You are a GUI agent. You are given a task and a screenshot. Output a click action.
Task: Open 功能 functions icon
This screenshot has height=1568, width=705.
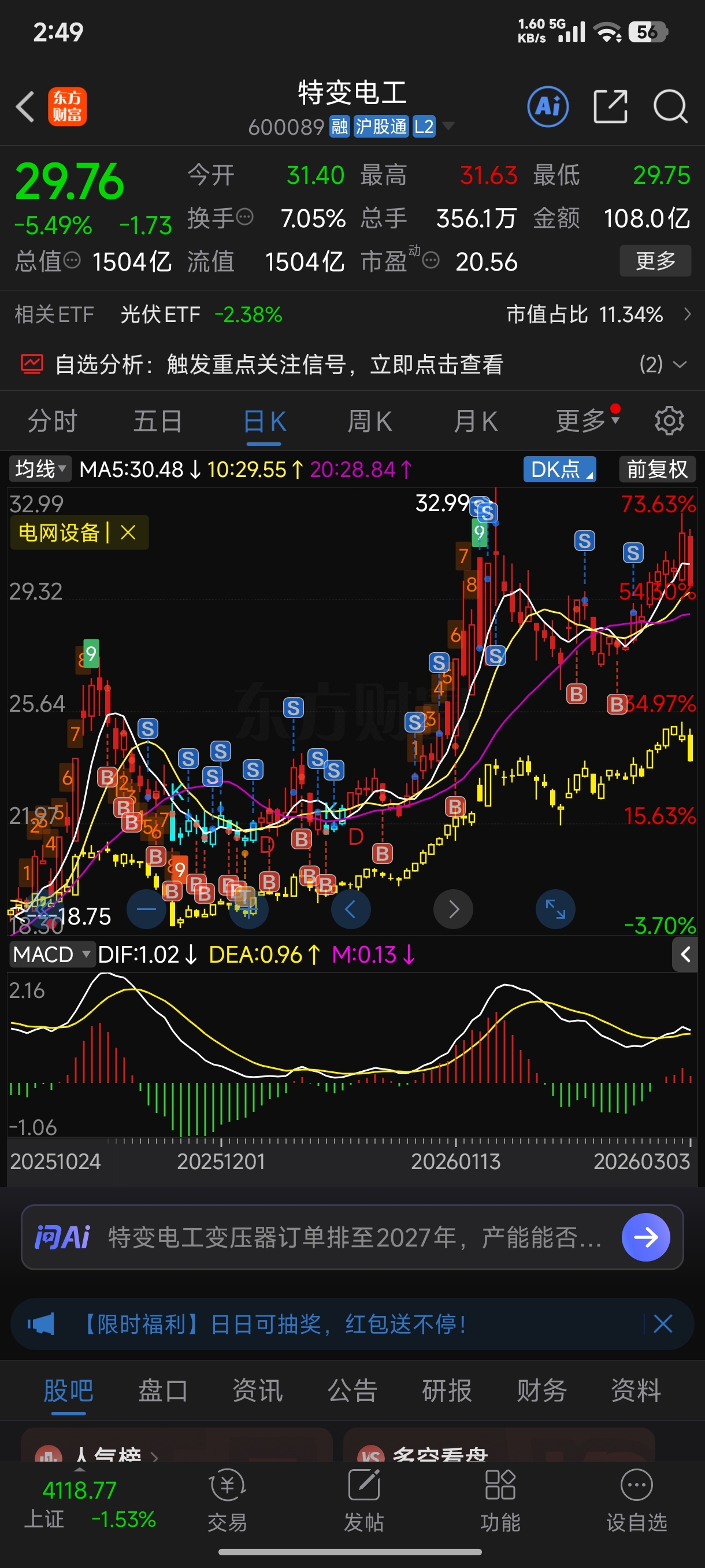point(500,1501)
